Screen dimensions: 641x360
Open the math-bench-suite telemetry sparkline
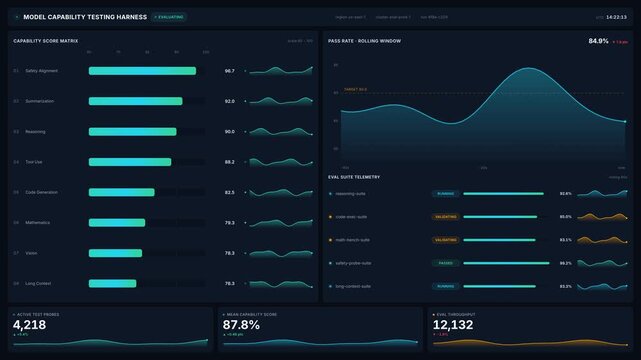coord(602,240)
